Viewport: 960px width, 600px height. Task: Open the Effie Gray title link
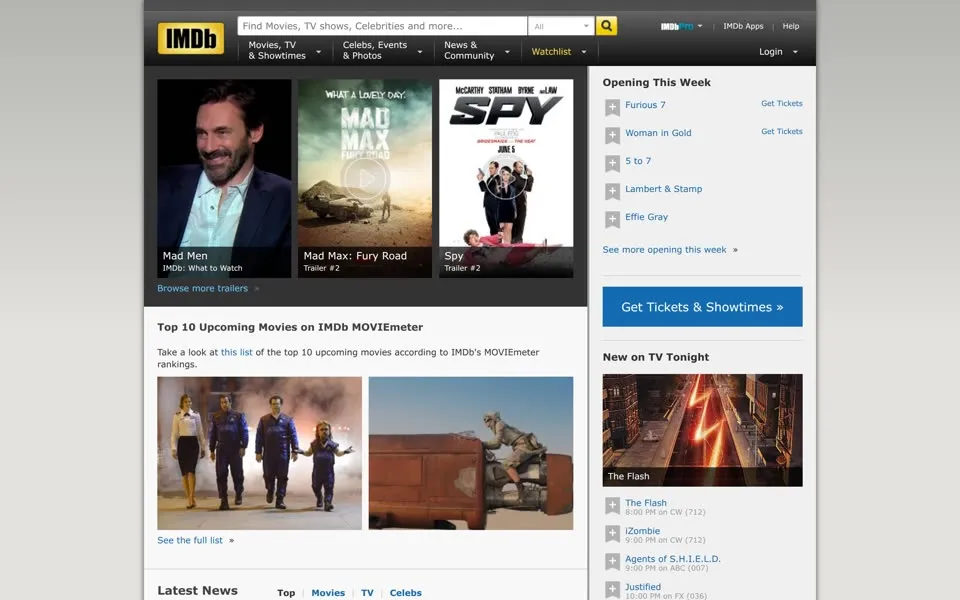coord(647,217)
